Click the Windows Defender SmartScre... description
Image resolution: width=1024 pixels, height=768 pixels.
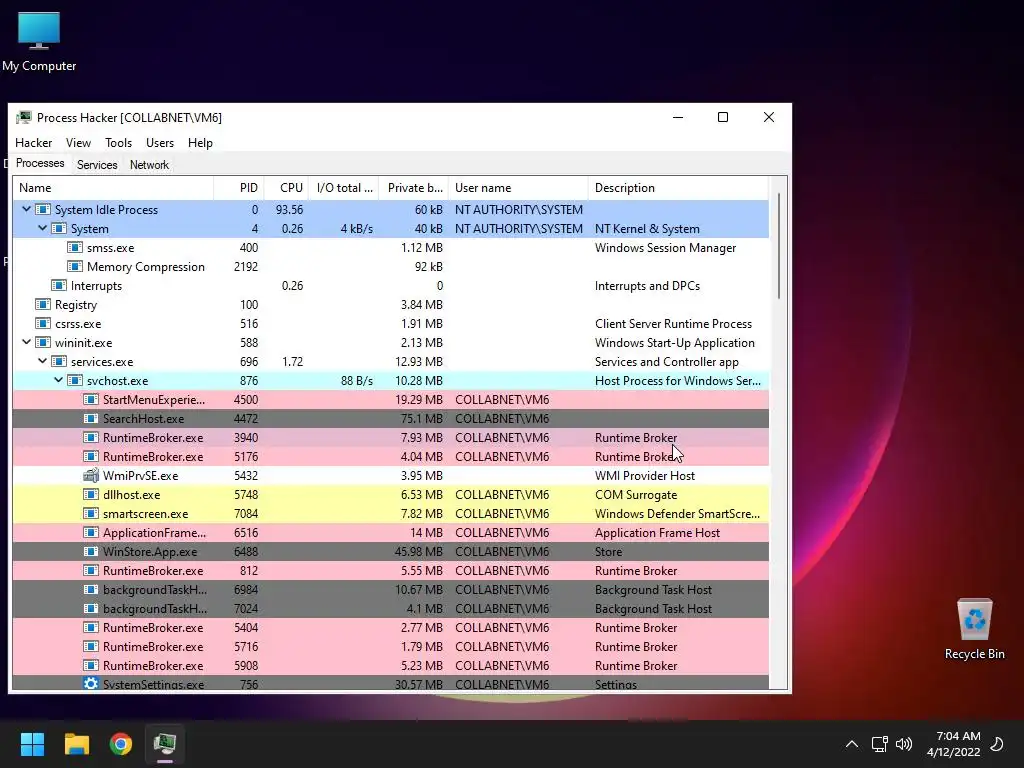[x=677, y=514]
